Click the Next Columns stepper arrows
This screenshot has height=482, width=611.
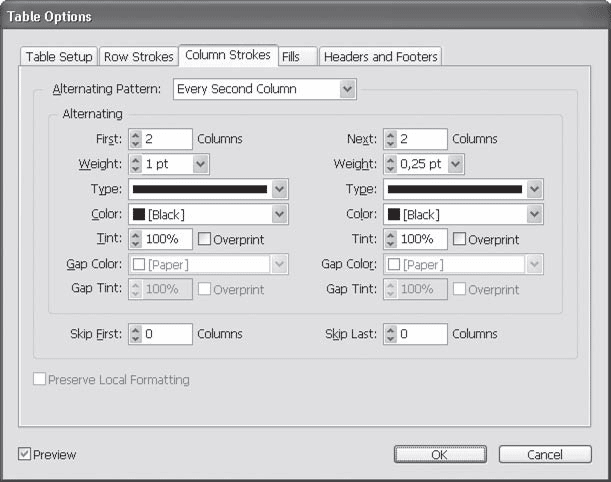[x=391, y=139]
